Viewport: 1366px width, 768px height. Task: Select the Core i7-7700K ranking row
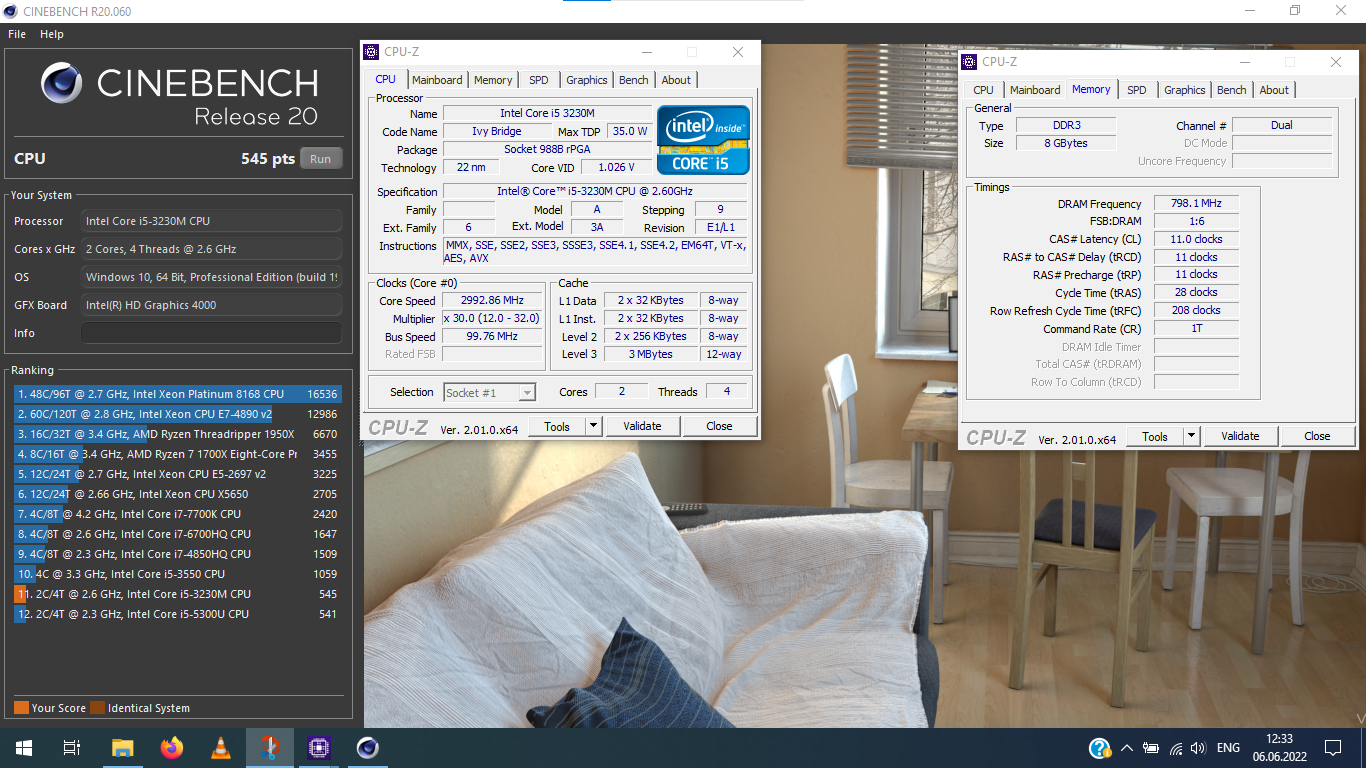click(177, 514)
